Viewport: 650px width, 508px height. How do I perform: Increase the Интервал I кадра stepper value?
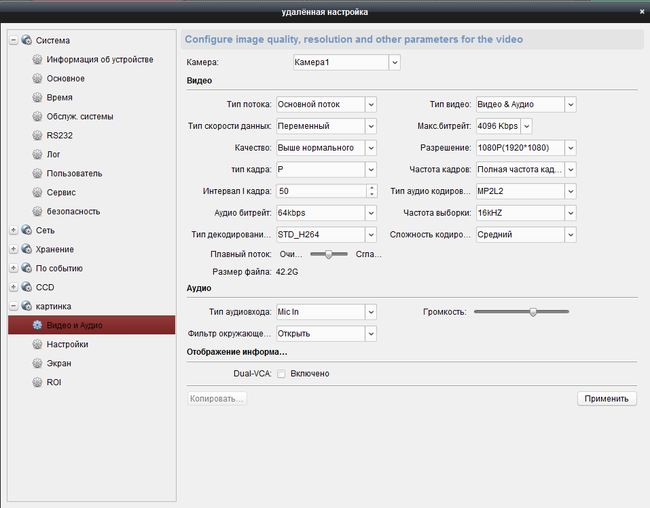coord(372,187)
